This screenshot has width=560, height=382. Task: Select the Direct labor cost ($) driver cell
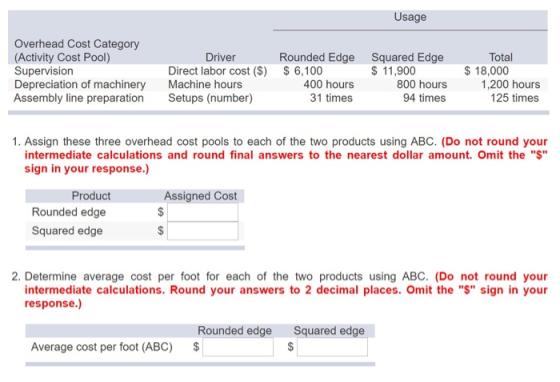tap(218, 71)
